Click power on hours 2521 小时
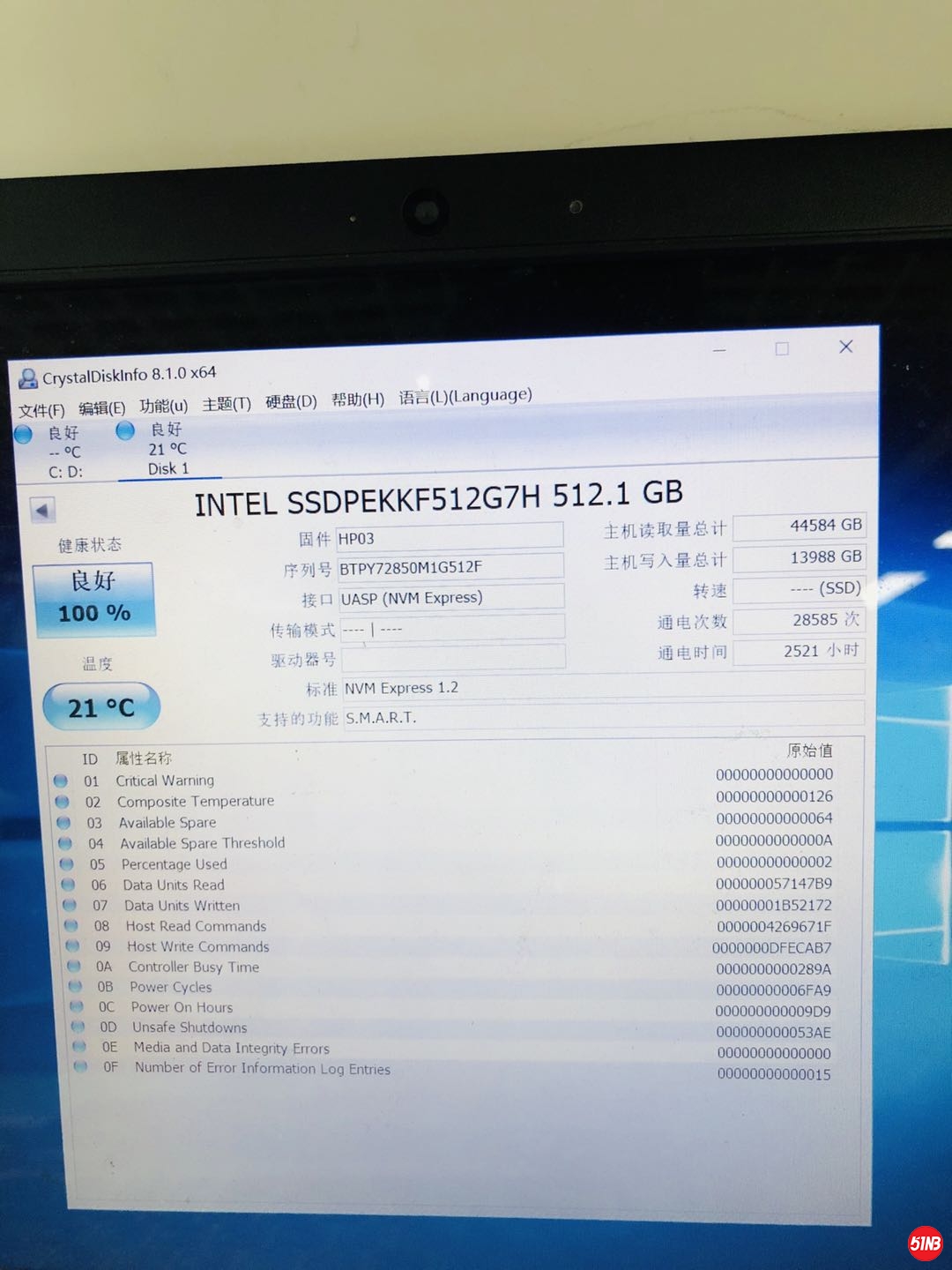 point(800,651)
